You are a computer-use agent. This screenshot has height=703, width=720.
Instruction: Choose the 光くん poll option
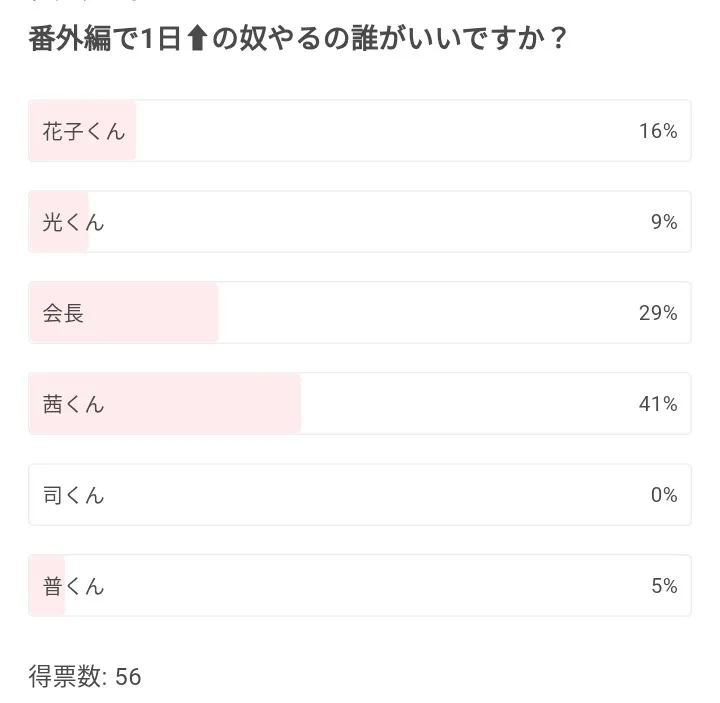click(360, 222)
